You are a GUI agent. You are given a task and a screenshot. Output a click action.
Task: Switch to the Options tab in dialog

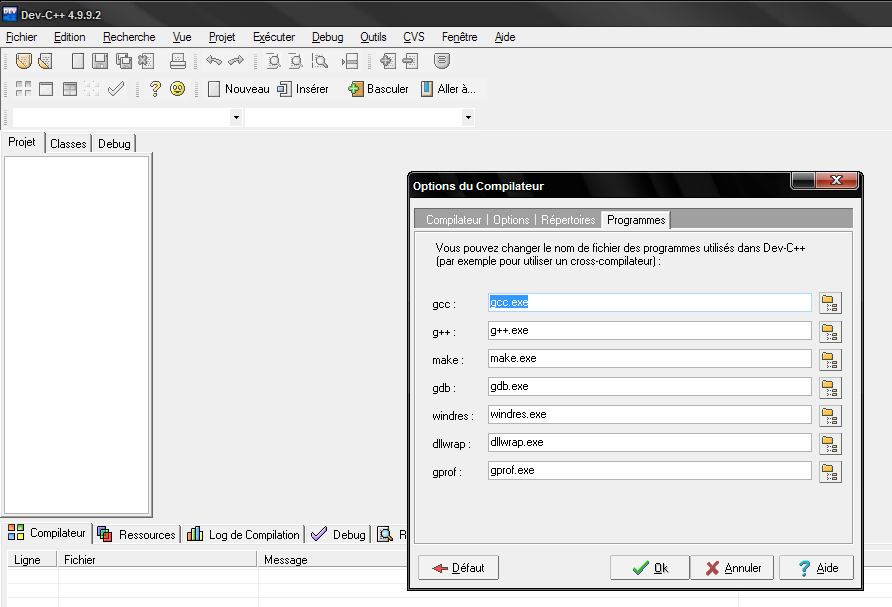(511, 220)
